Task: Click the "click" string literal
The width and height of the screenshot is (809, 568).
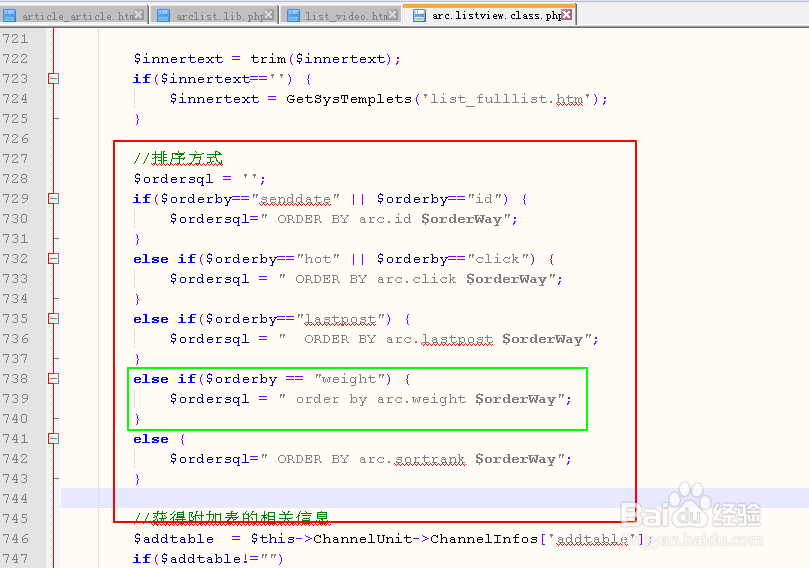Action: (497, 258)
